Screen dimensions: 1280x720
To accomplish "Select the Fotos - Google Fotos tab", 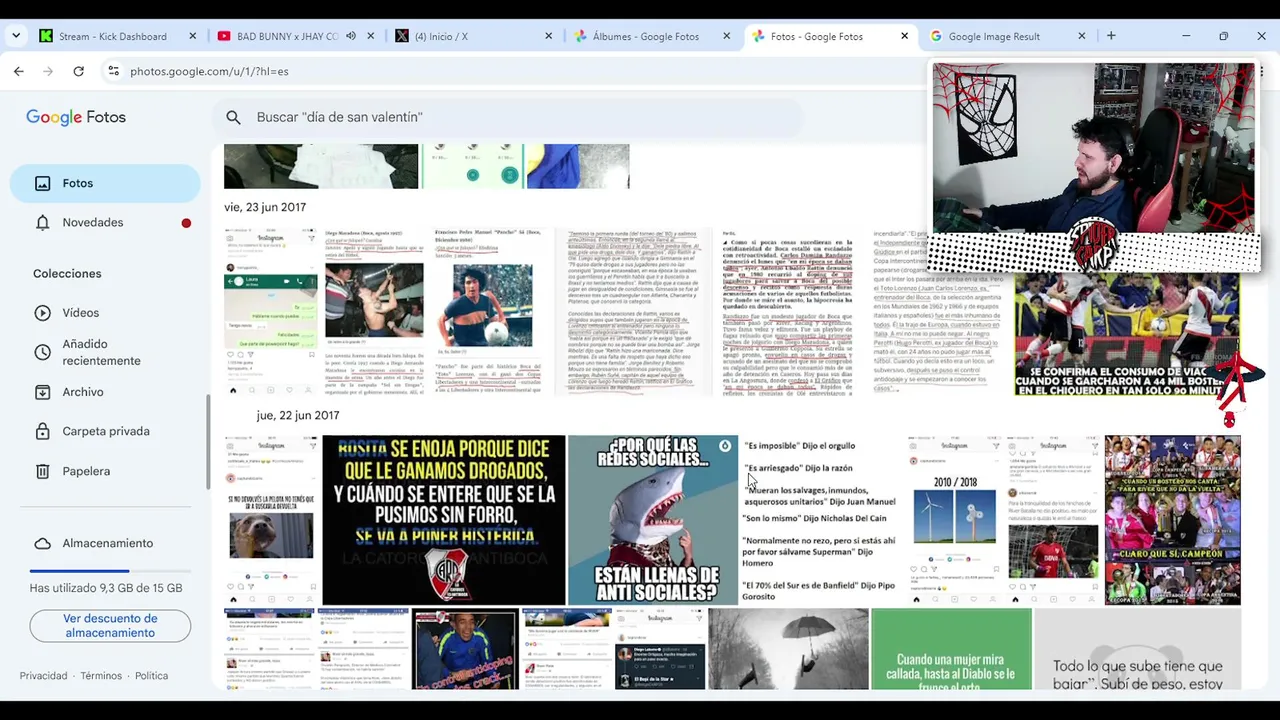I will 830,36.
